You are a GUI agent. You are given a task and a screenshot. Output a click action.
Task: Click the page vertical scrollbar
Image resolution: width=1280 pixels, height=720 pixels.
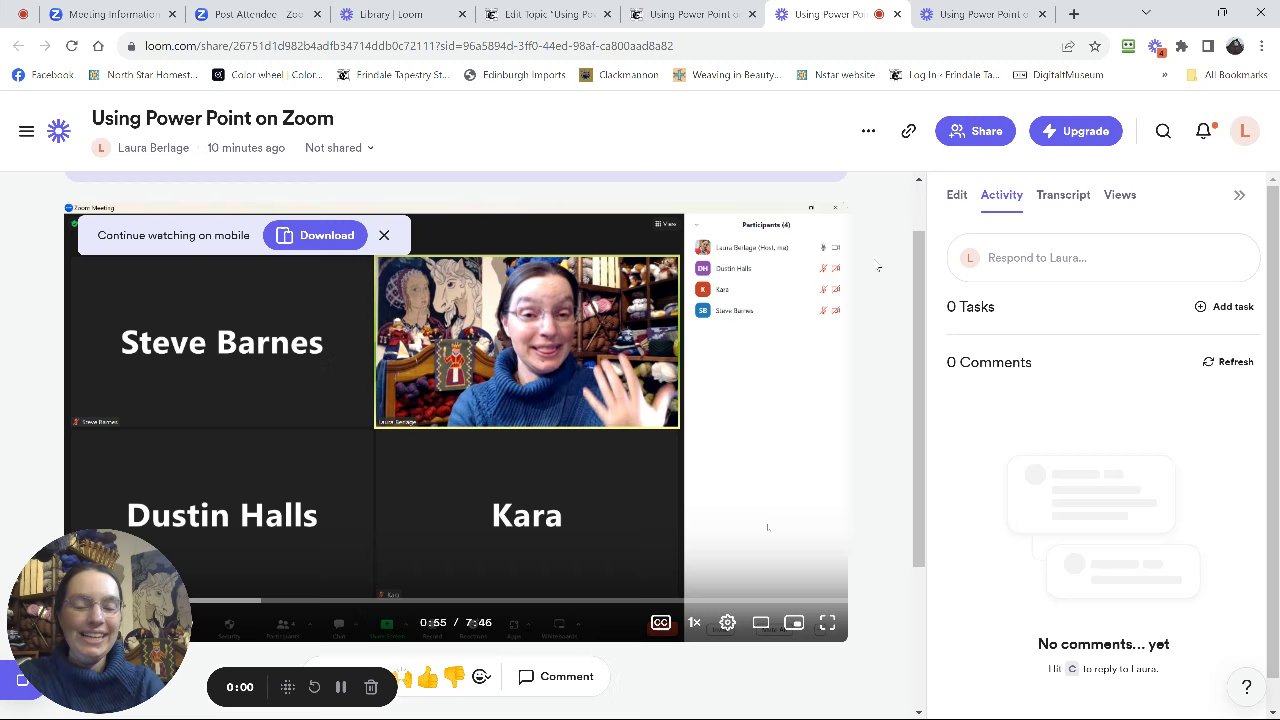919,400
